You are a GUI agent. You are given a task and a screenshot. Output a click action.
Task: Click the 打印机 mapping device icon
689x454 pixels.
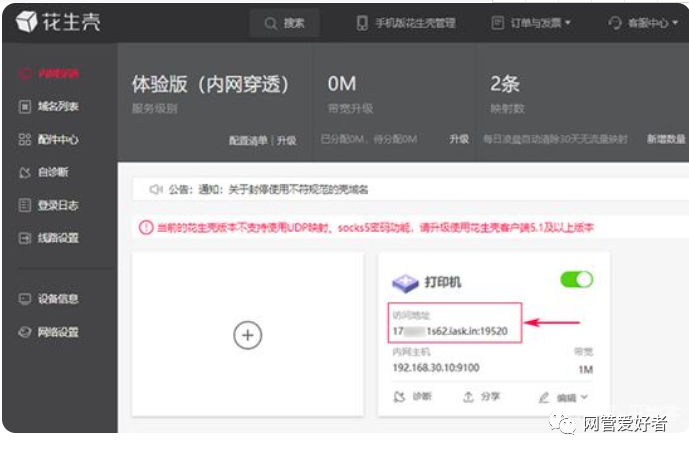click(x=405, y=283)
